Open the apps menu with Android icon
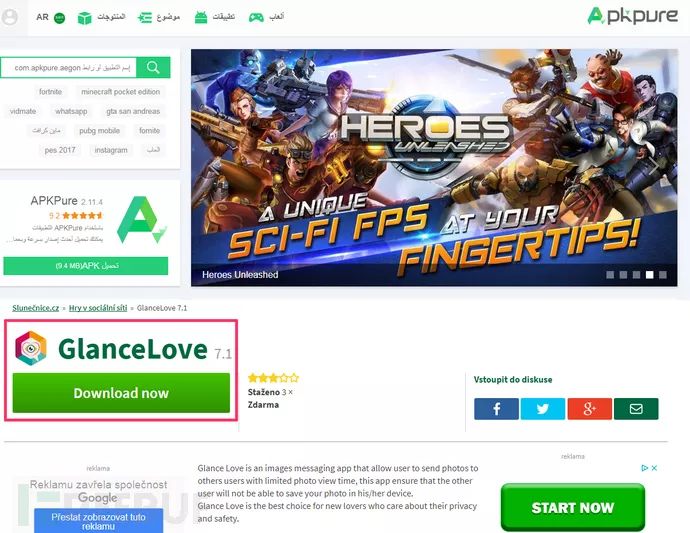The height and width of the screenshot is (533, 690). (214, 17)
